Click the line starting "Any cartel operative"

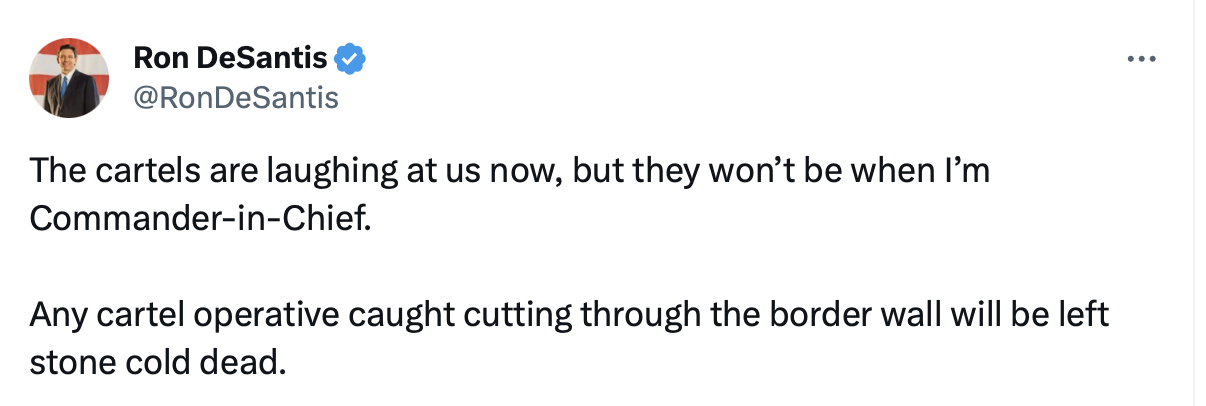click(570, 315)
